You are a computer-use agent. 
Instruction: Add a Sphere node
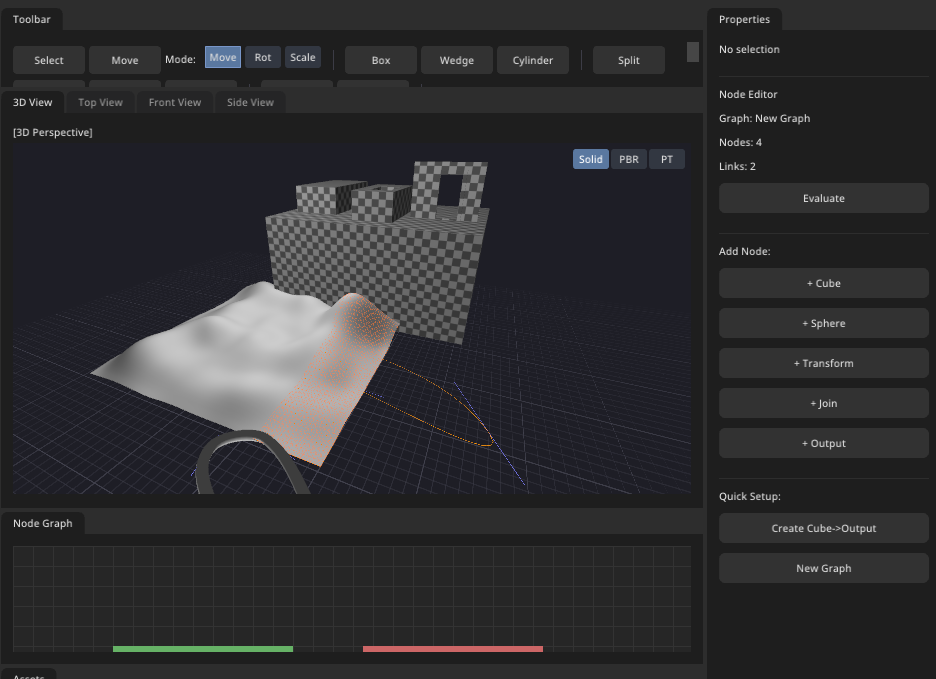tap(824, 323)
